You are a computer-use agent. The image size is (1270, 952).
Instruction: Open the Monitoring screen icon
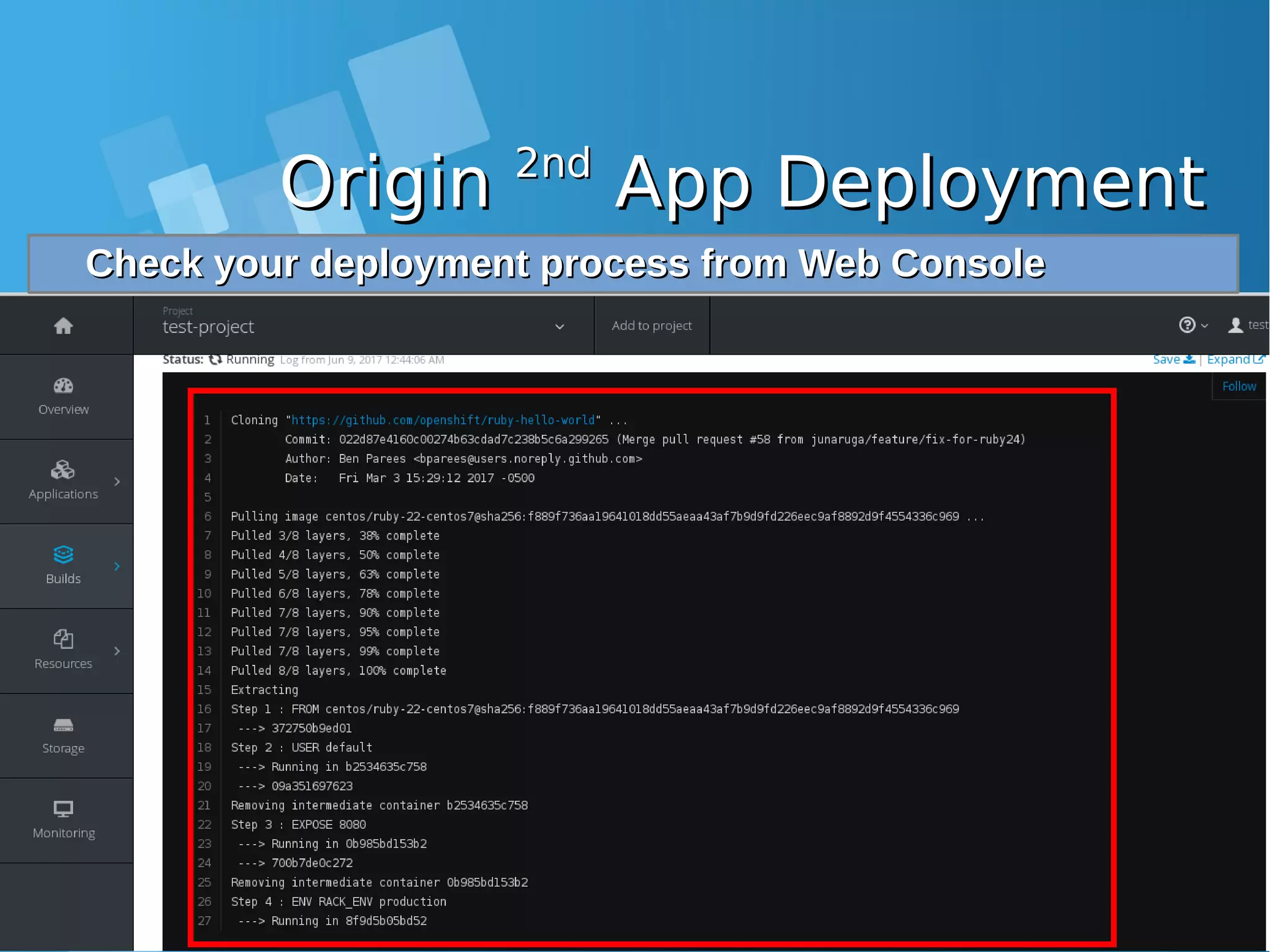(63, 809)
